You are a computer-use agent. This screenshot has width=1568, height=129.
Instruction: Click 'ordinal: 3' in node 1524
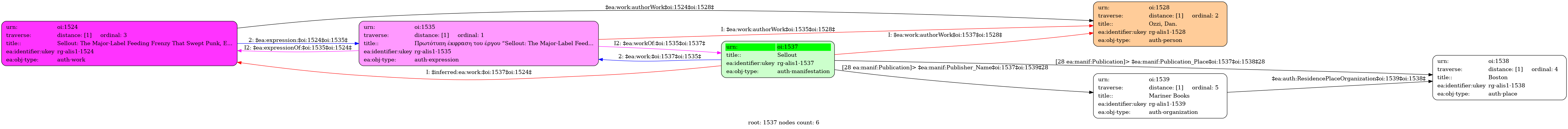coord(113,35)
